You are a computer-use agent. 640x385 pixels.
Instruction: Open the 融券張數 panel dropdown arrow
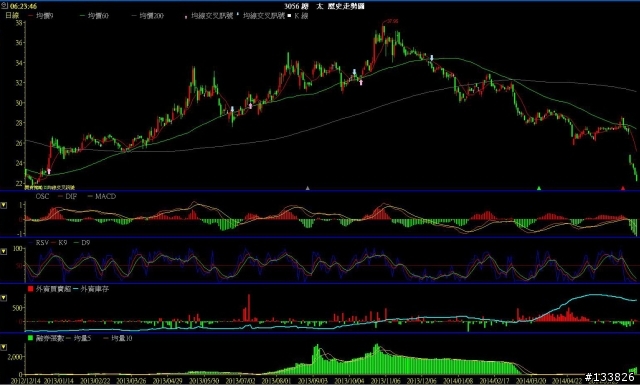tap(4, 347)
